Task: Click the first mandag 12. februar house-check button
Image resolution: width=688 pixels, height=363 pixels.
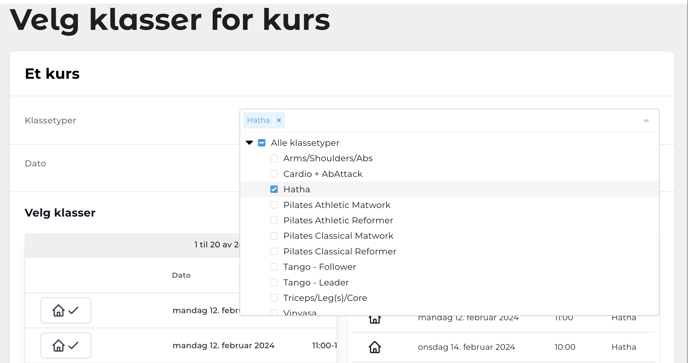Action: [66, 310]
